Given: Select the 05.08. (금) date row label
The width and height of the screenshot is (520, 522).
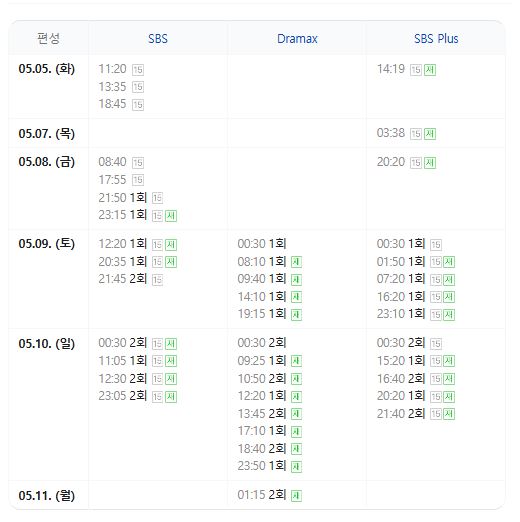Looking at the screenshot, I should [47, 162].
